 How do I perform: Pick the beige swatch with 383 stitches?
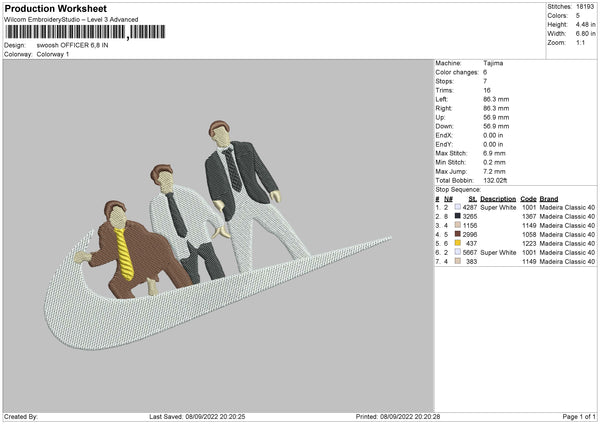point(457,261)
